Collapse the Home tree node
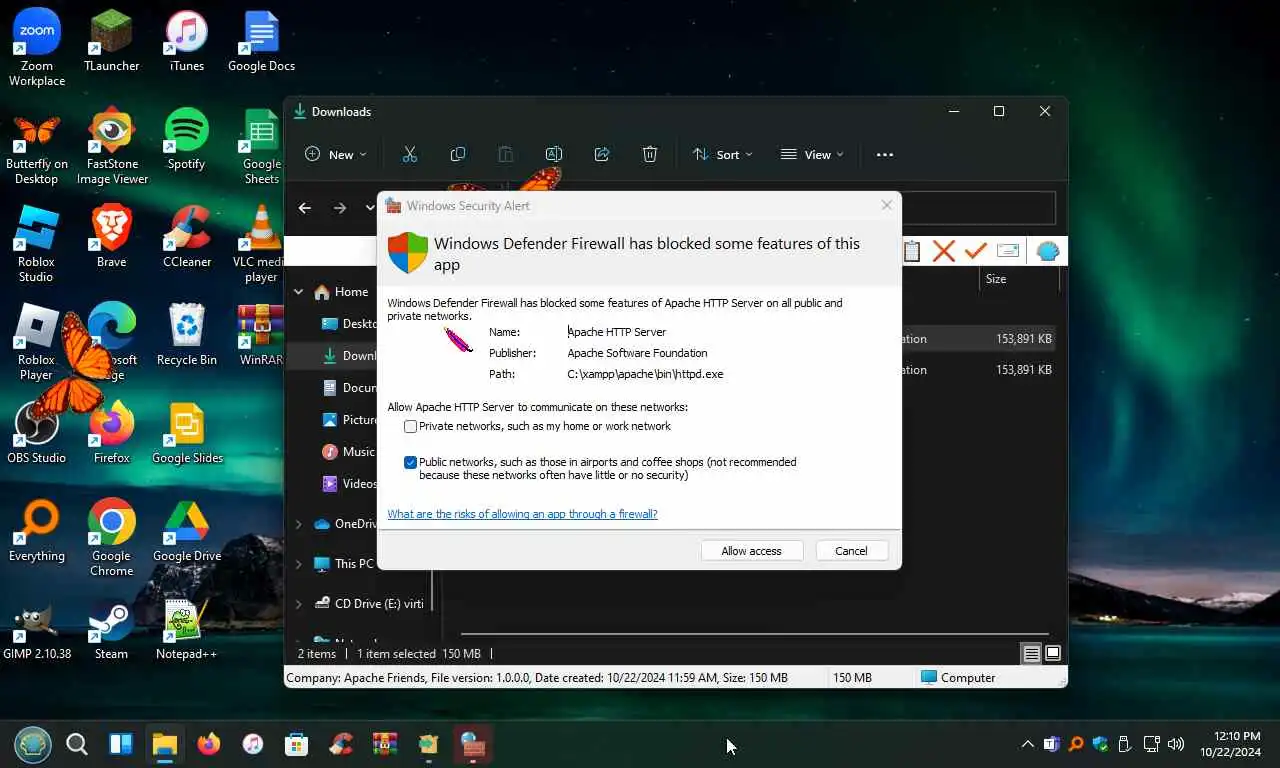1280x768 pixels. [x=298, y=292]
